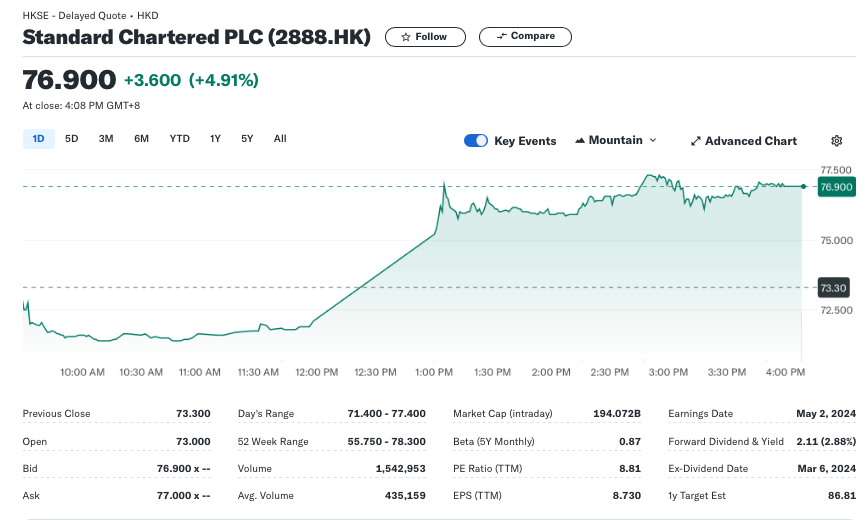The height and width of the screenshot is (520, 867).
Task: Click the Ask value 77.000 x --
Action: [x=184, y=496]
